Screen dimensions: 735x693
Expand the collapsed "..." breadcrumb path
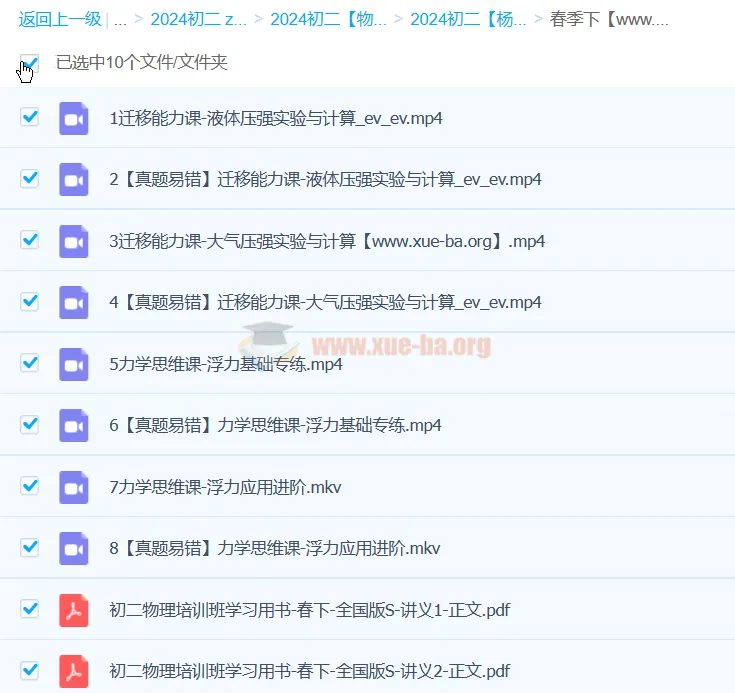tap(120, 19)
